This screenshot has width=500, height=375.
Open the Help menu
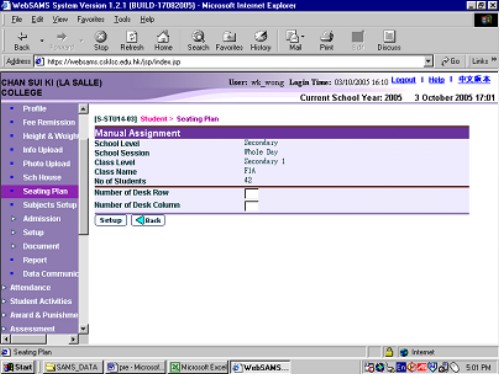click(x=147, y=19)
